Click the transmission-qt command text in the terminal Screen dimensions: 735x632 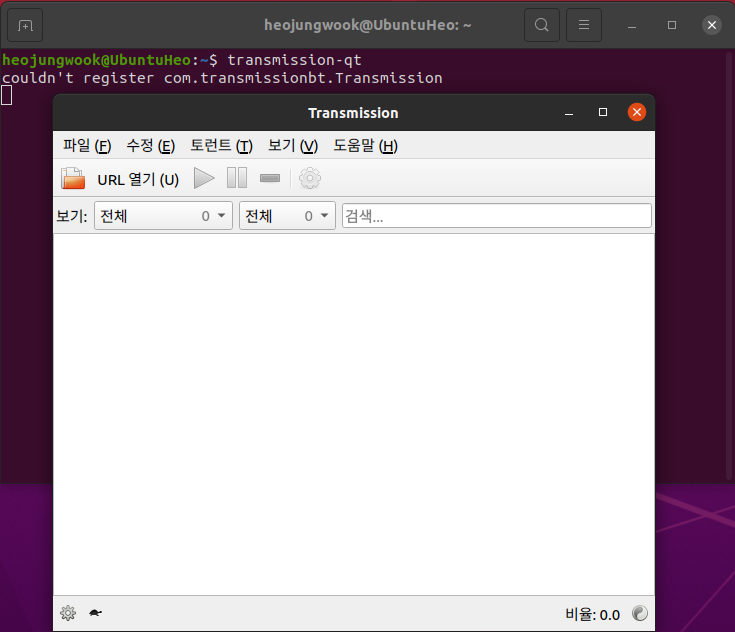294,60
